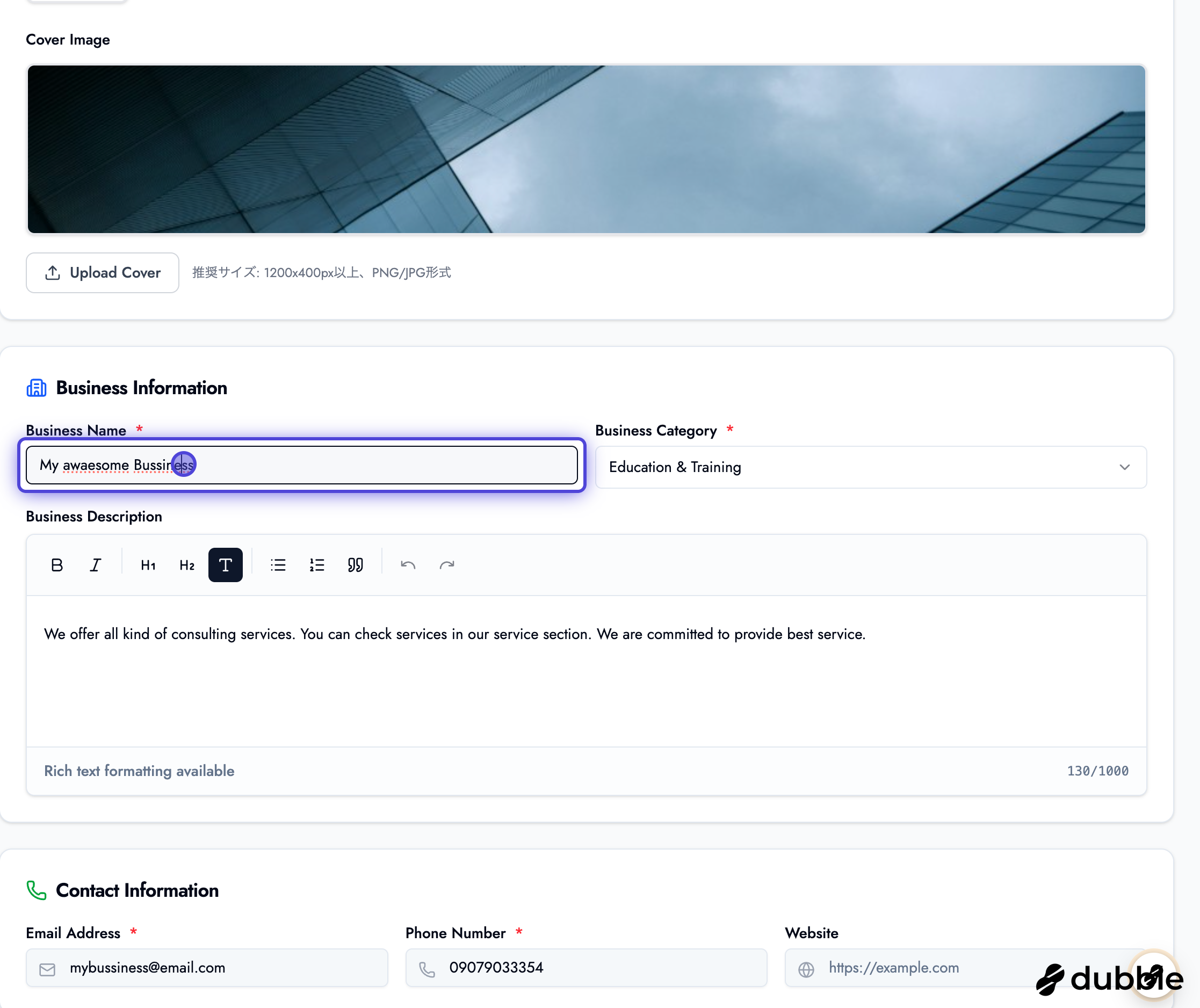Select the Business Name input field

[302, 465]
